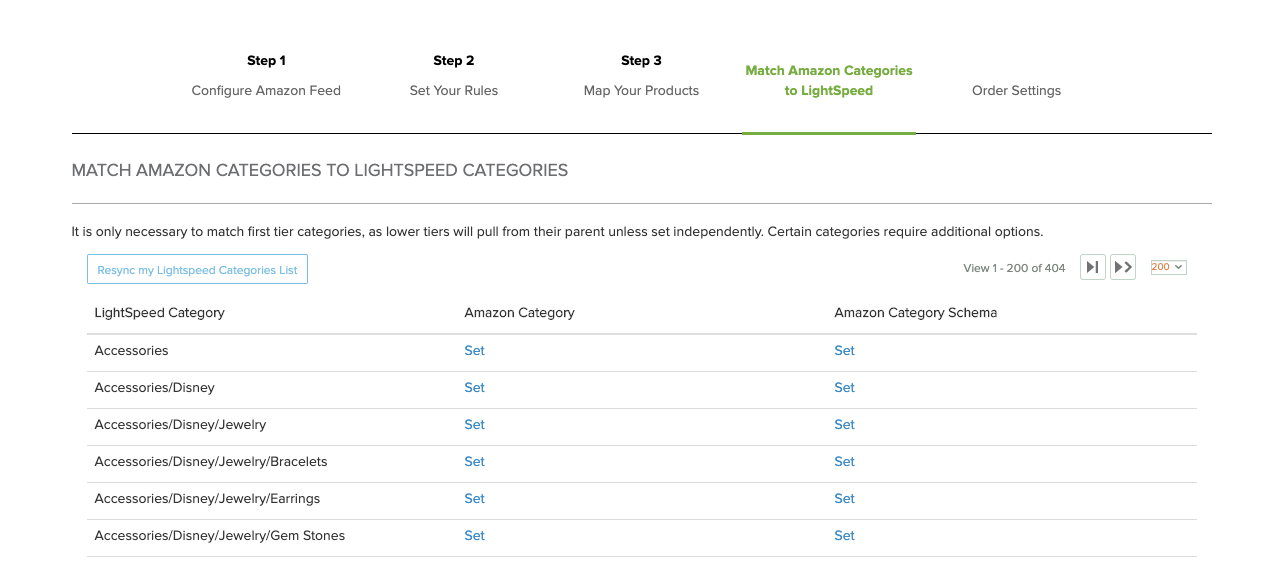
Task: Open Step 1 Configure Amazon Feed tab
Action: click(266, 76)
